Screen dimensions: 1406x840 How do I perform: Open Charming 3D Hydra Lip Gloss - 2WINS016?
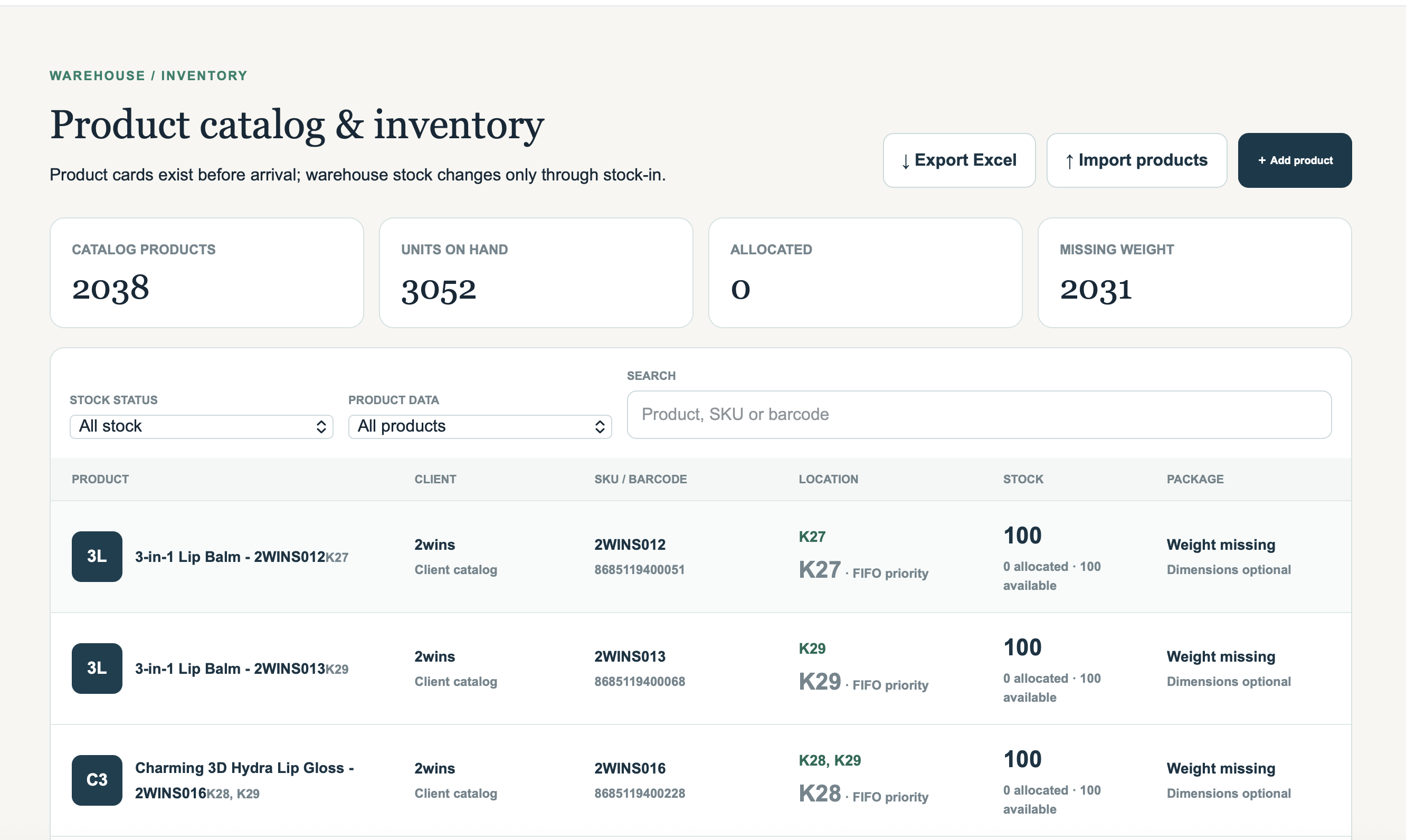pyautogui.click(x=244, y=780)
